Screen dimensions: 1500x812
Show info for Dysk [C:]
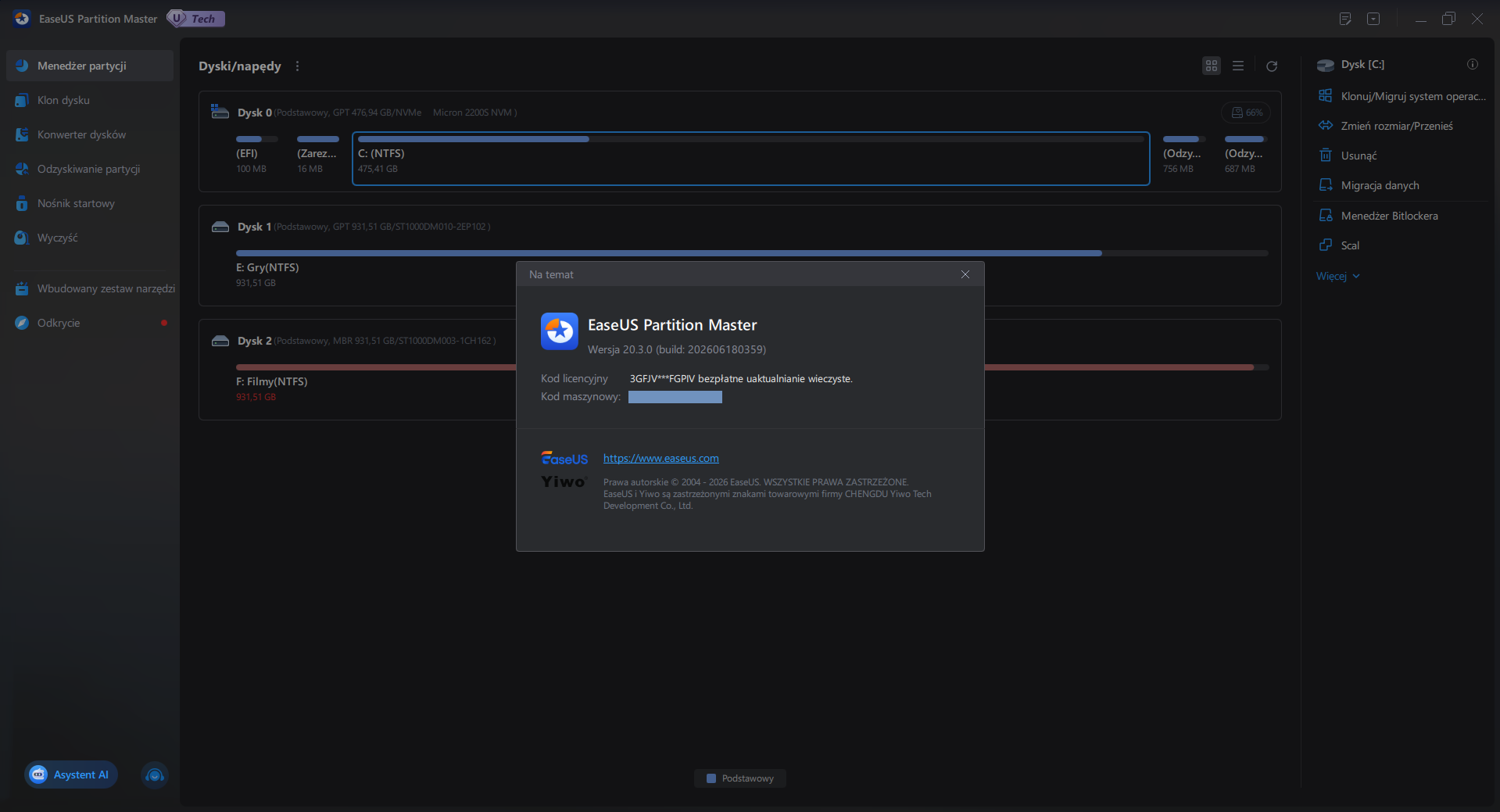pos(1473,64)
